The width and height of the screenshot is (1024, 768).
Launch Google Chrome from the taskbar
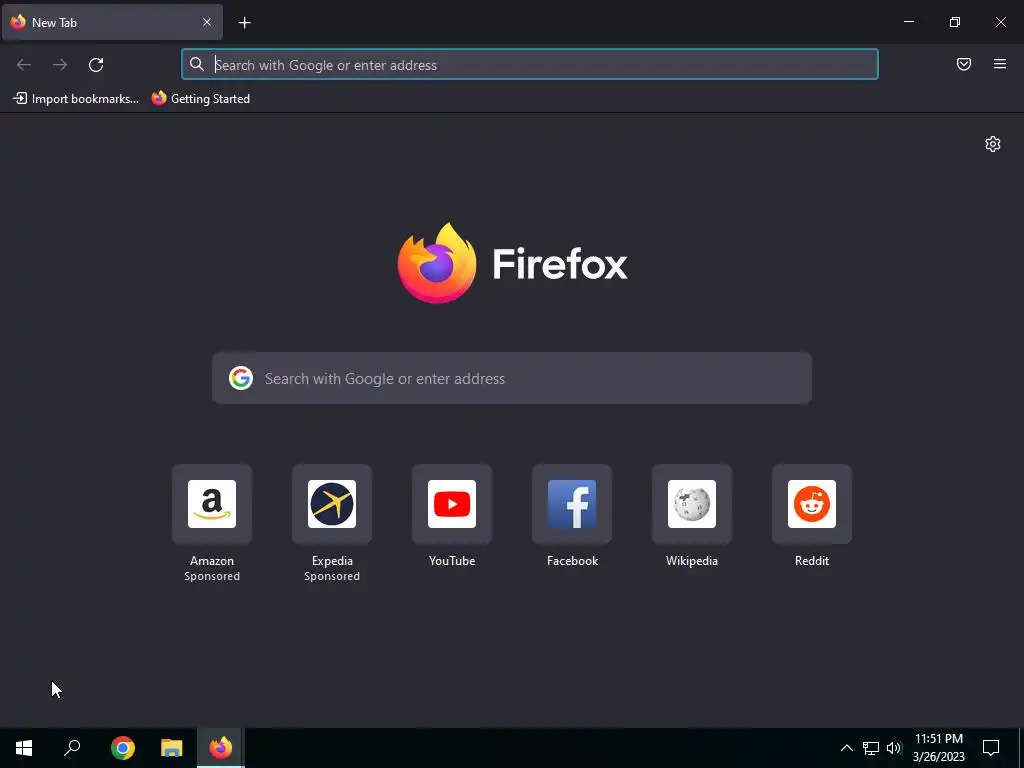coord(122,748)
